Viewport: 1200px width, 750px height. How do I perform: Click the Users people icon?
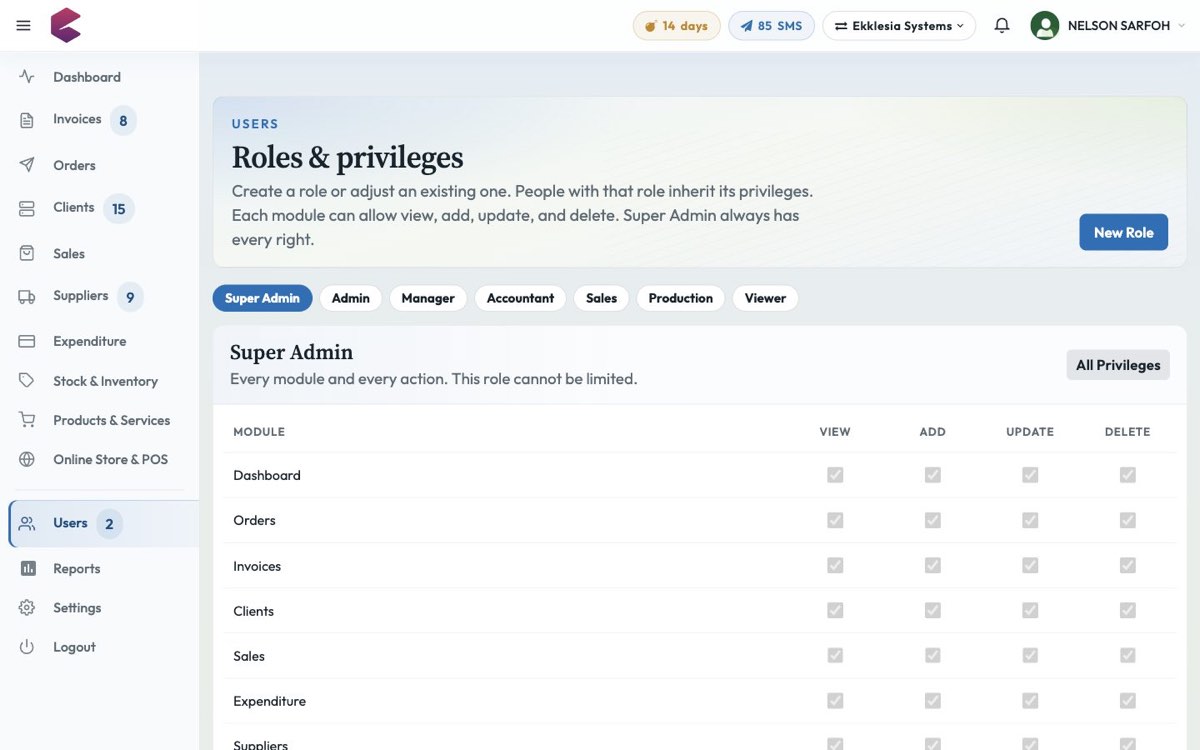click(27, 523)
